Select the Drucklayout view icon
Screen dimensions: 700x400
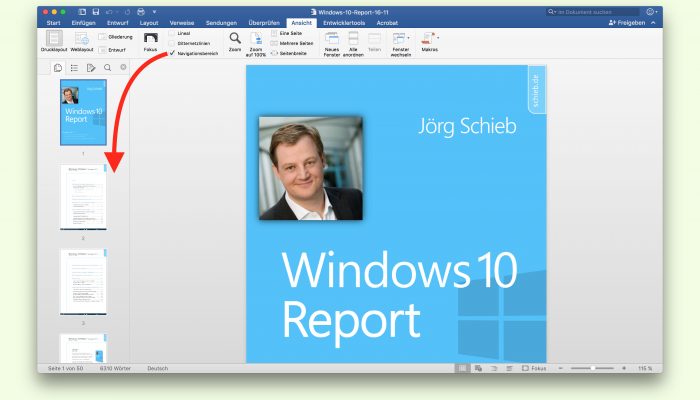click(54, 39)
